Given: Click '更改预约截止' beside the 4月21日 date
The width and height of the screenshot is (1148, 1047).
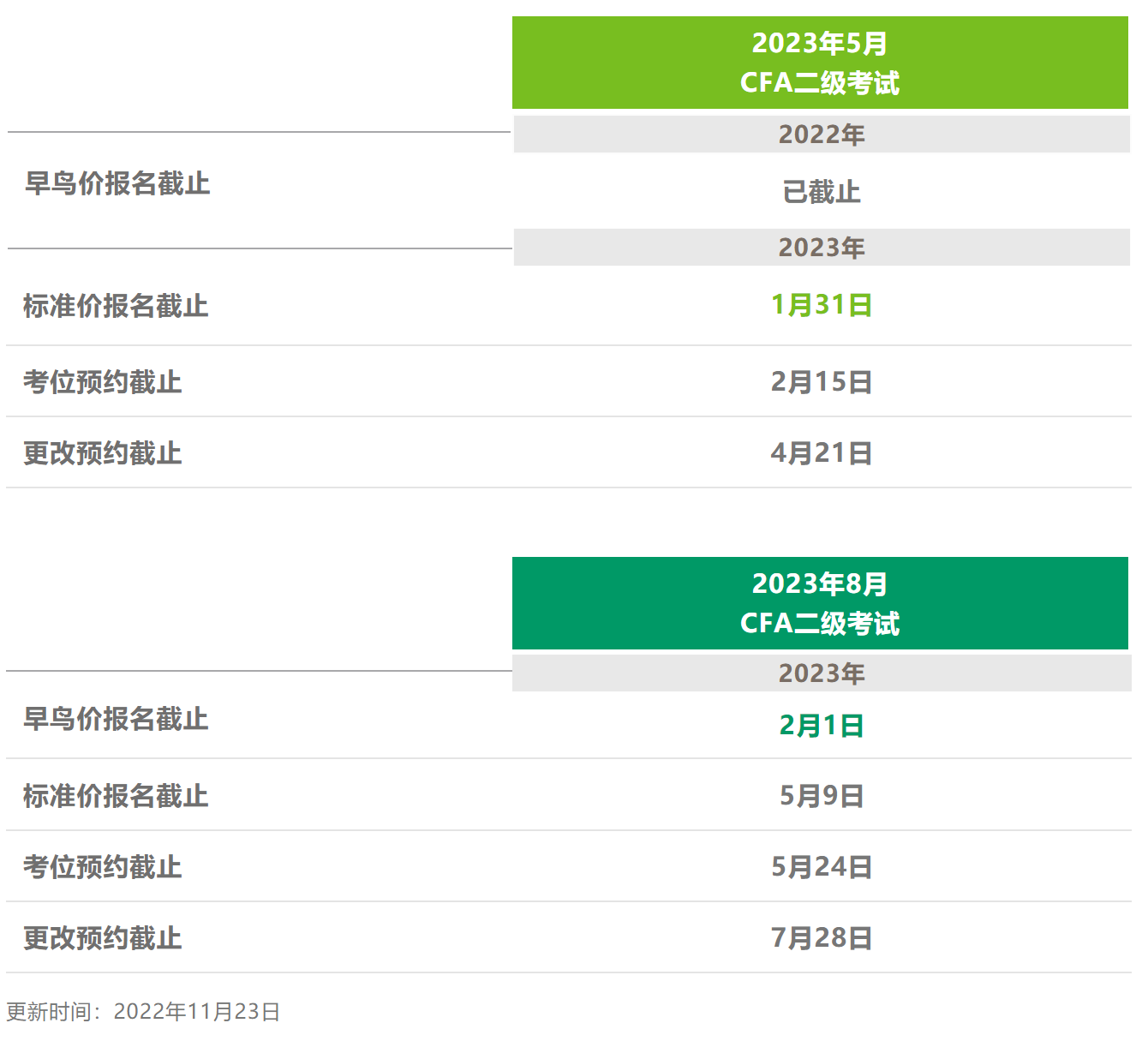Looking at the screenshot, I should click(x=103, y=453).
